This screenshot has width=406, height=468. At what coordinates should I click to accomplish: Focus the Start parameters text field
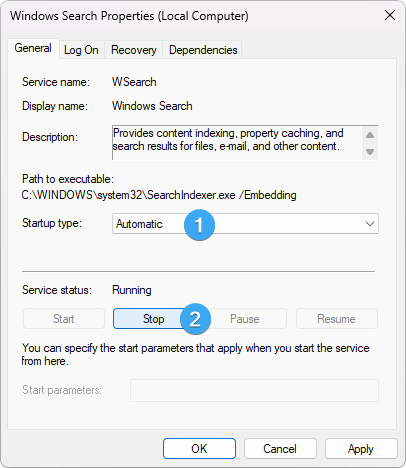click(x=254, y=390)
